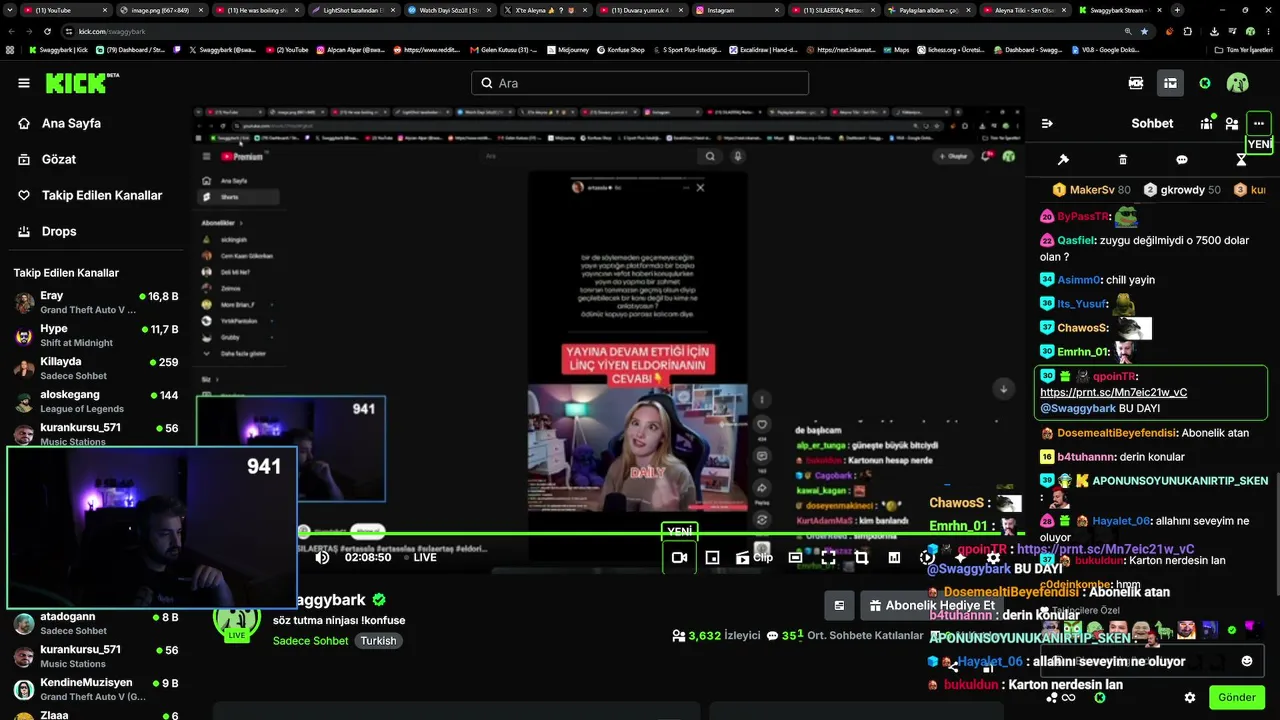This screenshot has height=720, width=1280.
Task: Click the chat bubble mode icon
Action: coord(1182,160)
